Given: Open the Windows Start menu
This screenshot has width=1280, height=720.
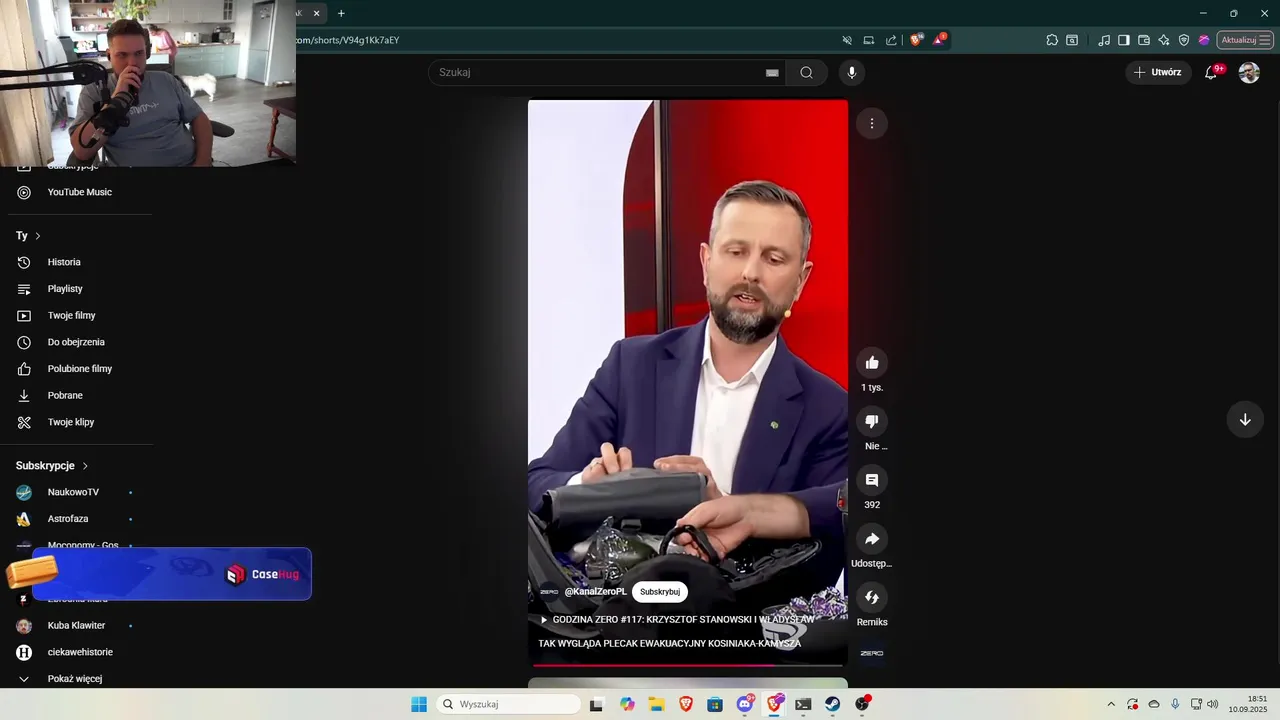Looking at the screenshot, I should (x=419, y=704).
